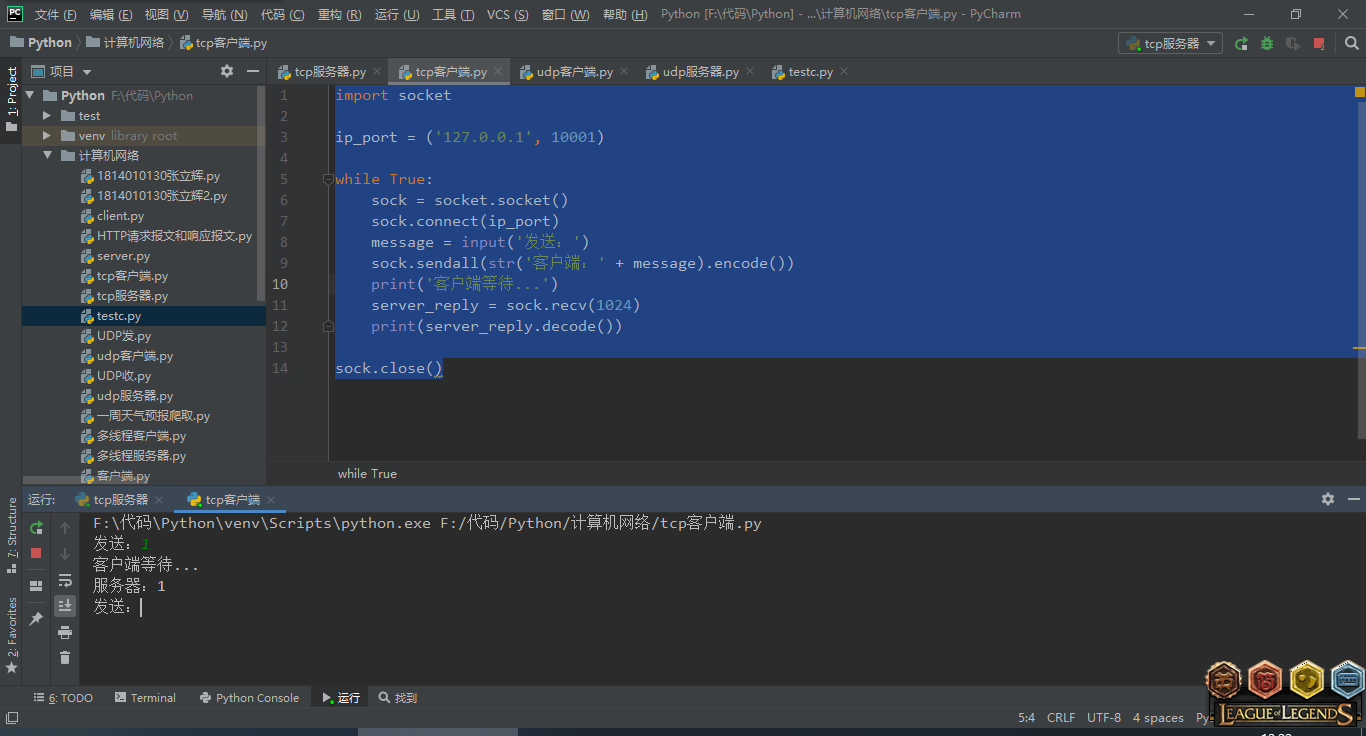Click the print console output icon

(x=65, y=632)
